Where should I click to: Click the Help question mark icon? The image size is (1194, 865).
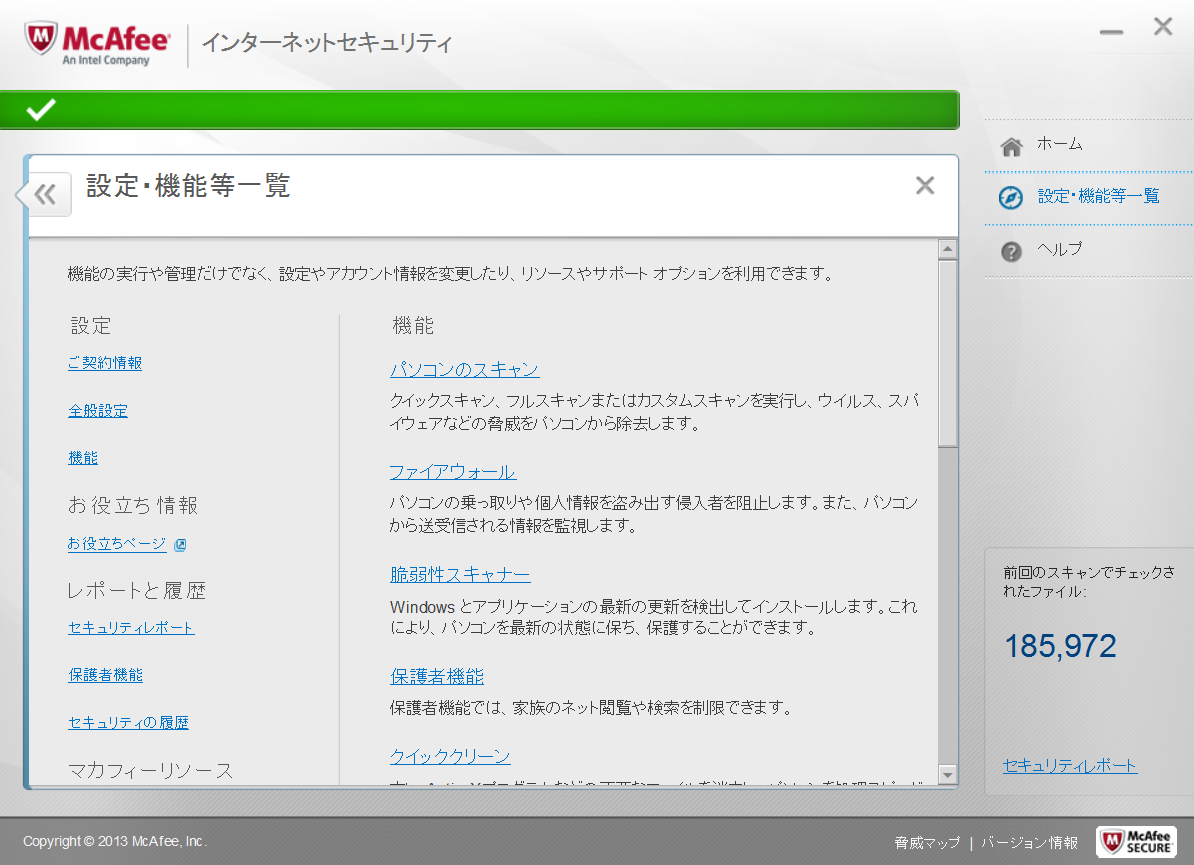pos(1011,251)
